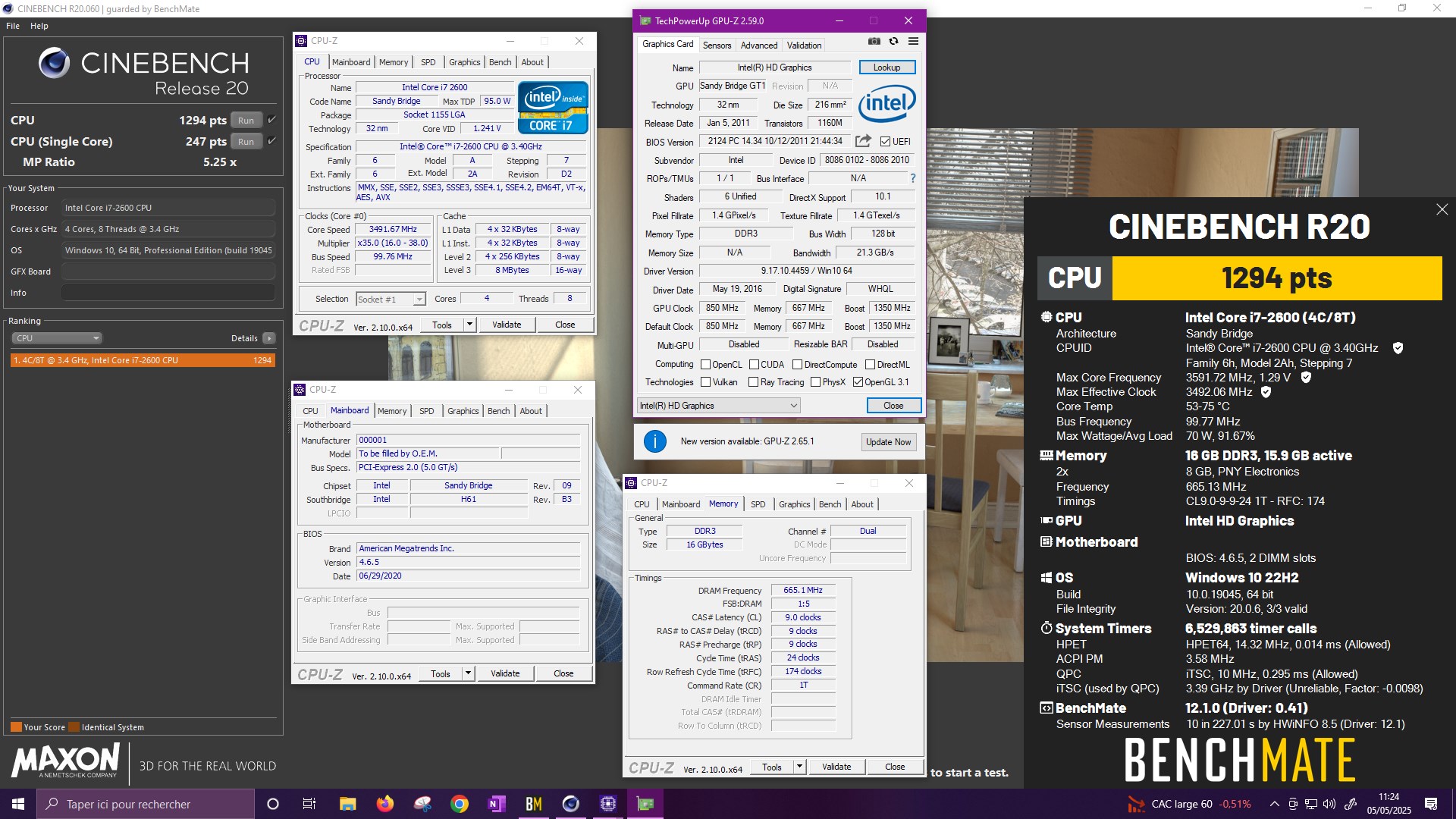1456x819 pixels.
Task: Toggle checkmark beside CPU (Single Core) Run
Action: tap(271, 141)
